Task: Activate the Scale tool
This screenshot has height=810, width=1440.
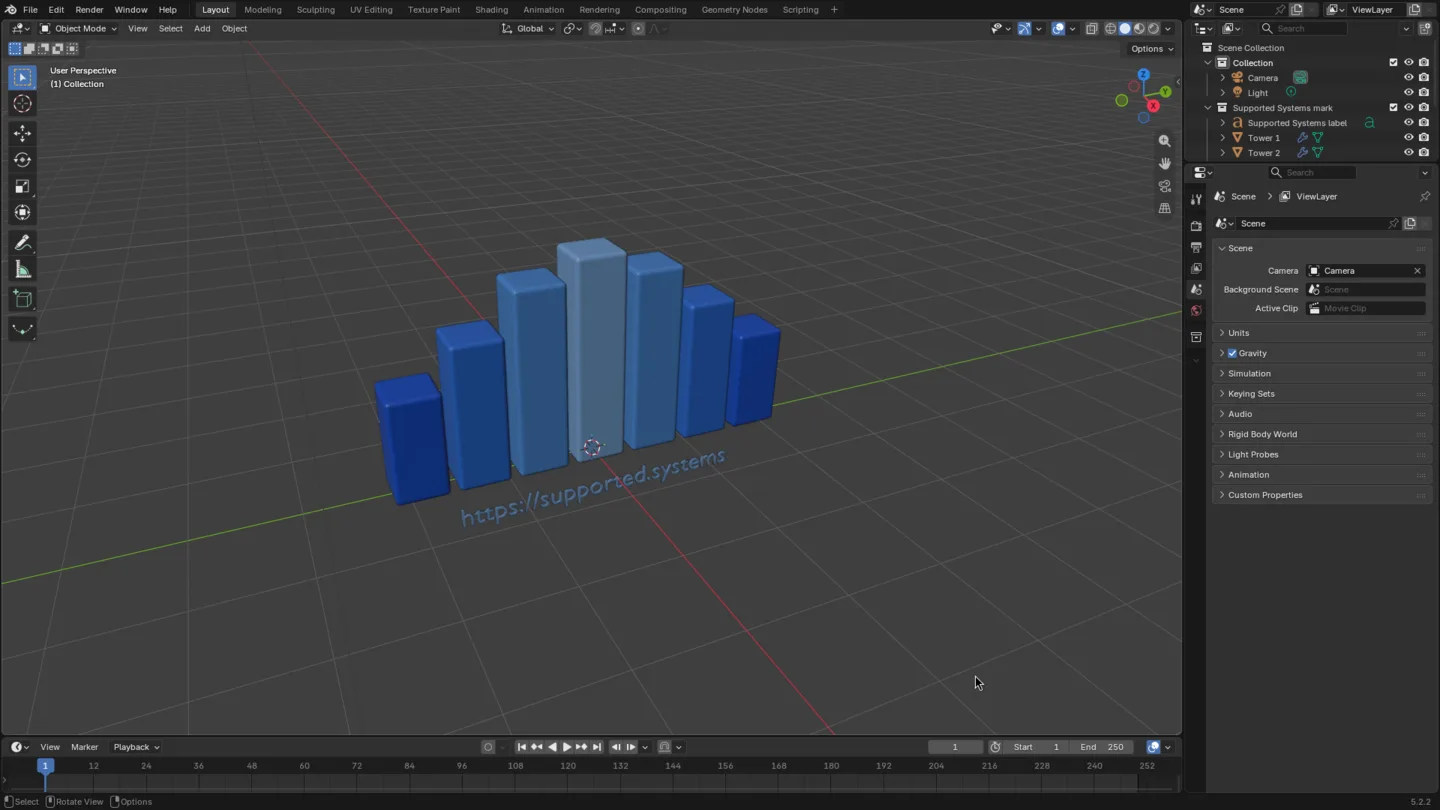Action: [x=22, y=186]
